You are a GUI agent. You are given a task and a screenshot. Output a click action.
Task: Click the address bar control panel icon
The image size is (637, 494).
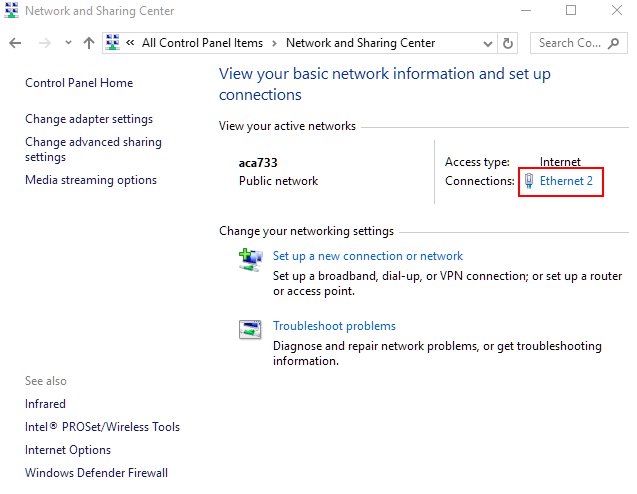coord(114,43)
